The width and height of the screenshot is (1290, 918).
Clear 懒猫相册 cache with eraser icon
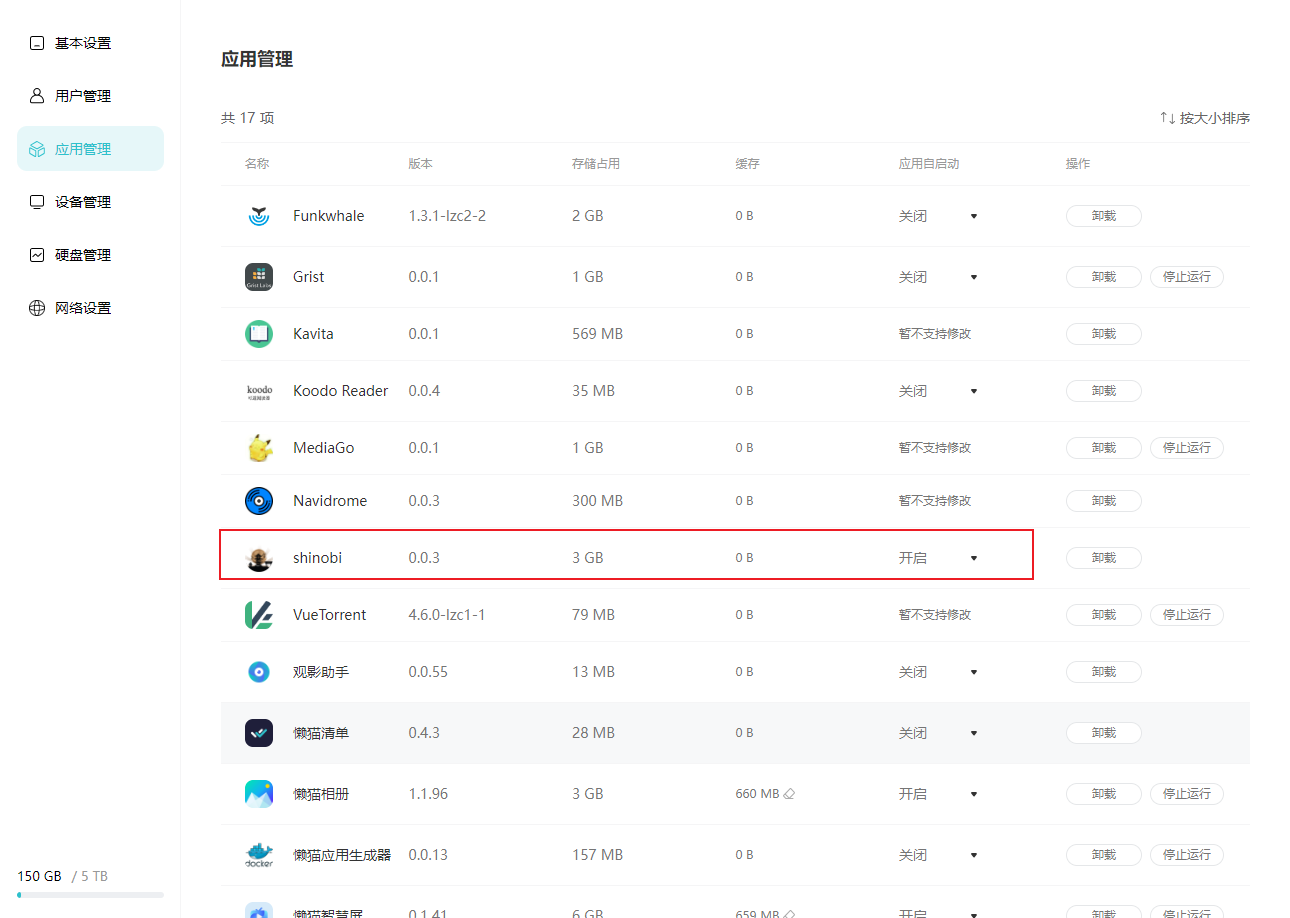tap(789, 794)
